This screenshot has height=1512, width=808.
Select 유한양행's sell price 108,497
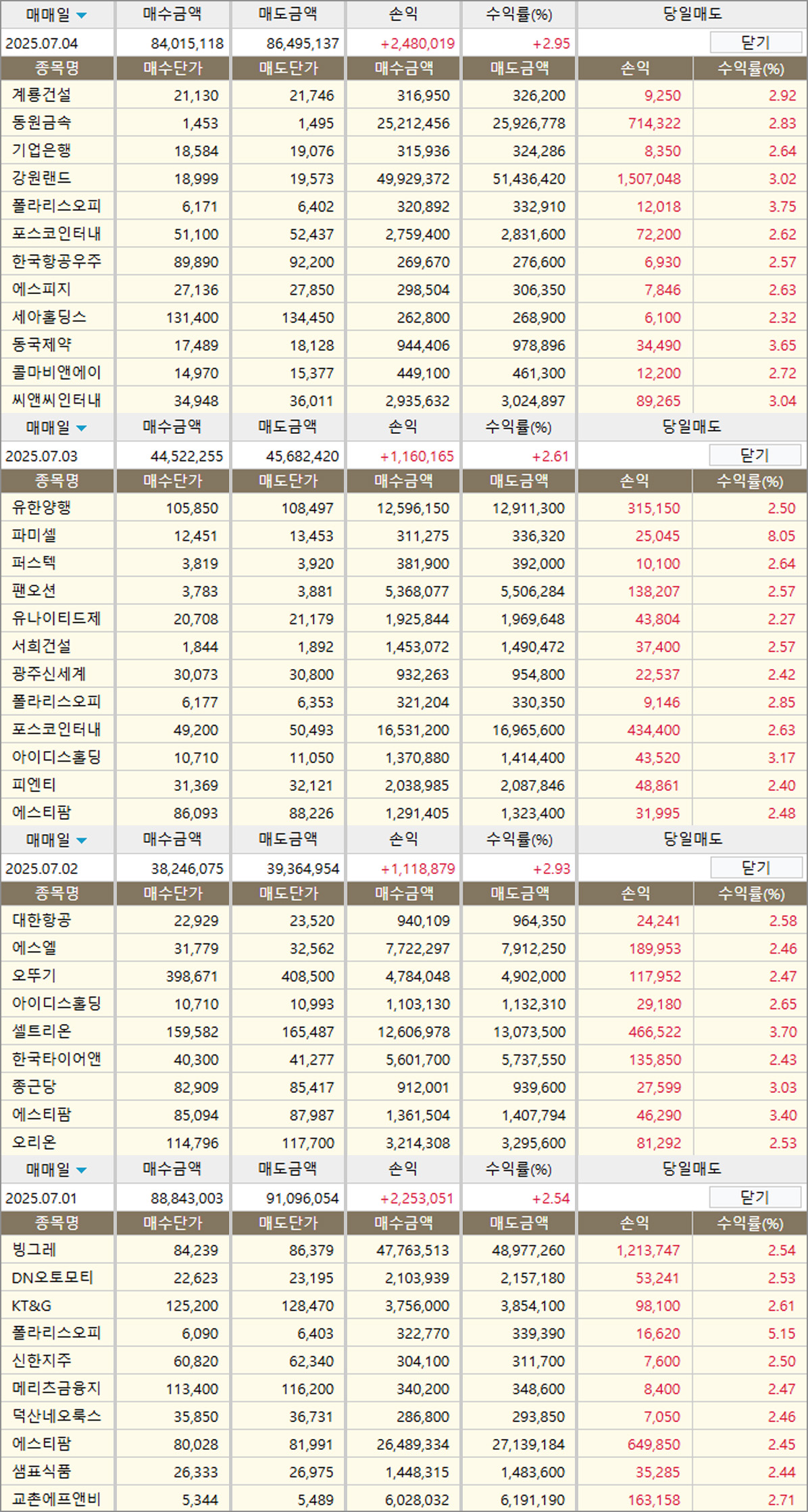(307, 508)
